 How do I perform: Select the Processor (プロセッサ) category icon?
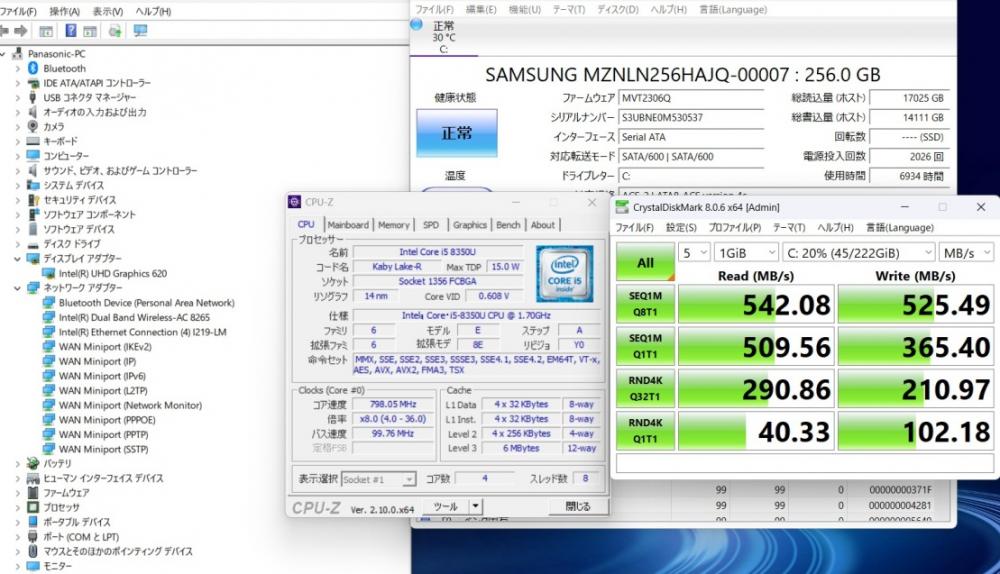[33, 507]
